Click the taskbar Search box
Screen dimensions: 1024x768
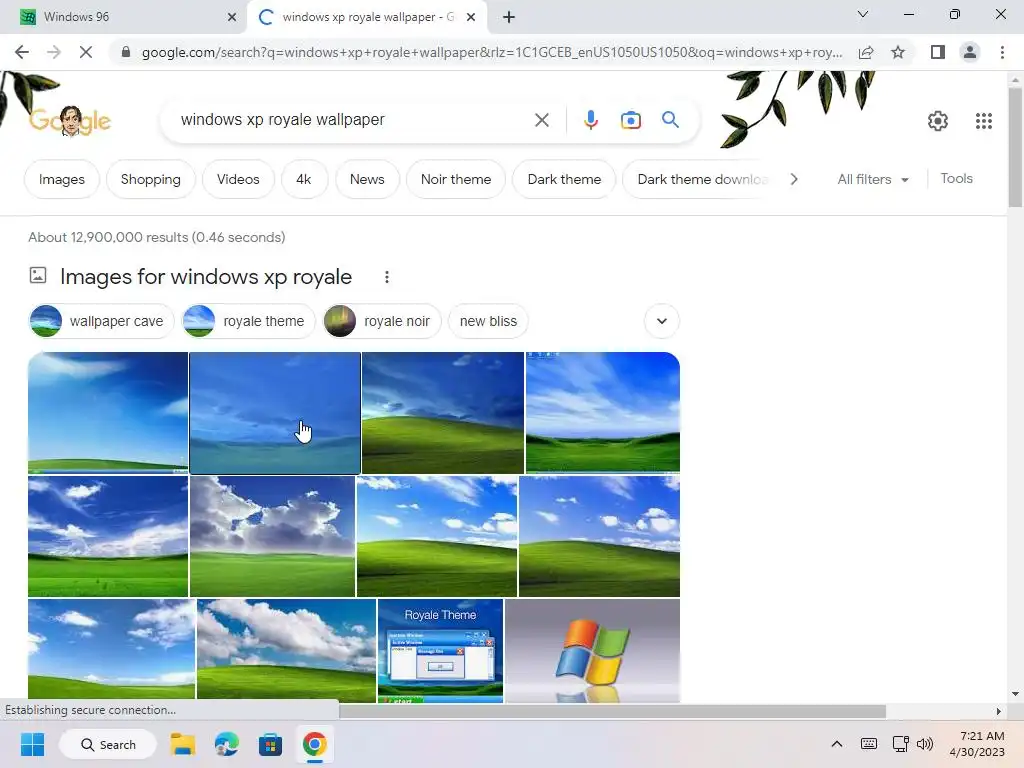click(x=108, y=744)
